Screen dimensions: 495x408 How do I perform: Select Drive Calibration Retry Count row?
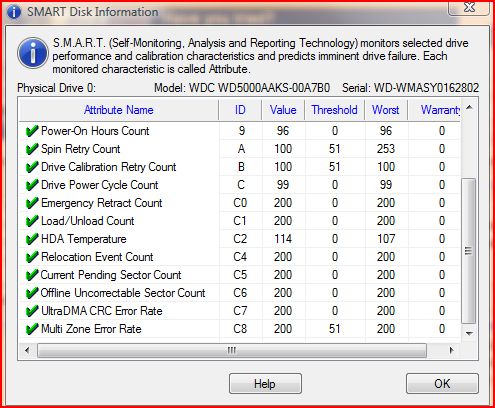[240, 167]
